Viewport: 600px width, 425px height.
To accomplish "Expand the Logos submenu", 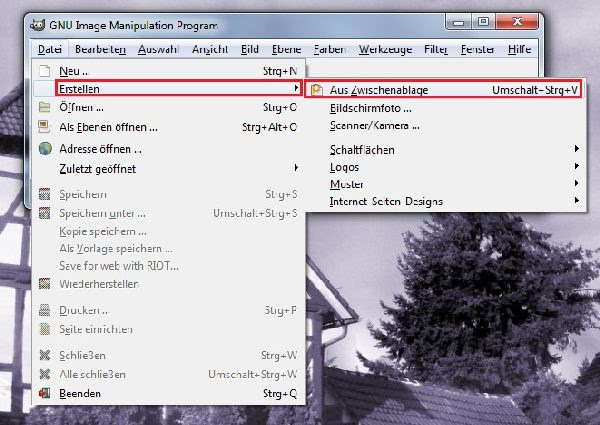I will [x=445, y=167].
